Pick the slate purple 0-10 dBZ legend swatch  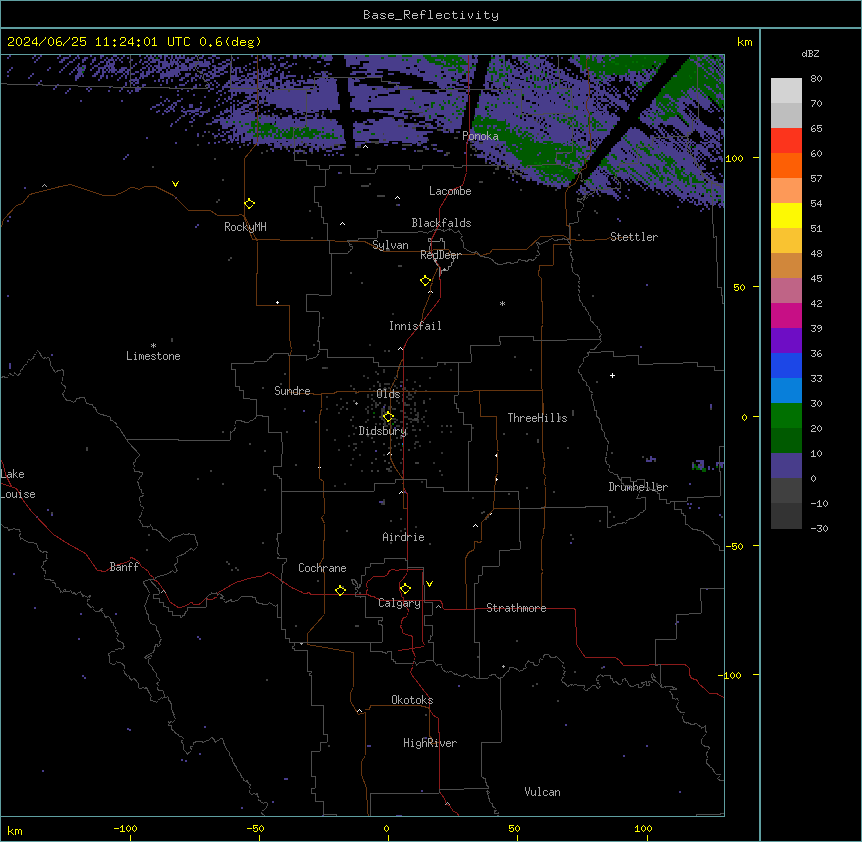click(x=786, y=466)
